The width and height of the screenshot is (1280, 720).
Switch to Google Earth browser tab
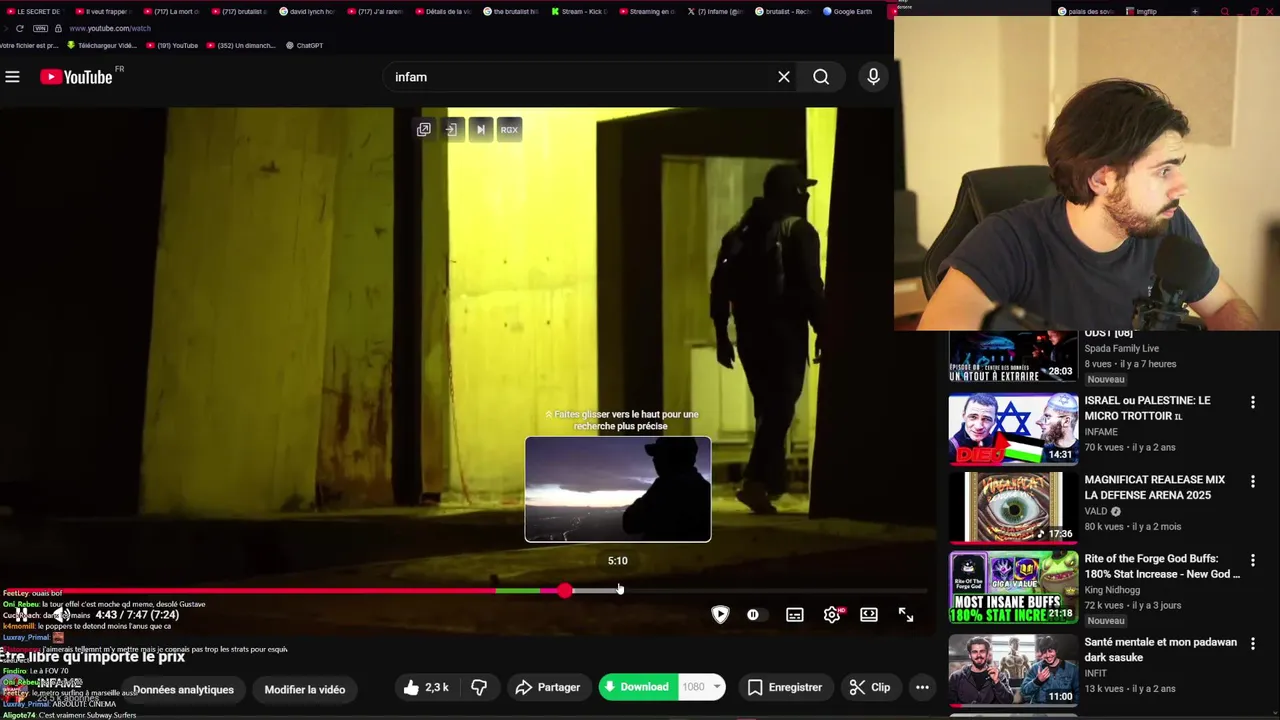click(848, 12)
